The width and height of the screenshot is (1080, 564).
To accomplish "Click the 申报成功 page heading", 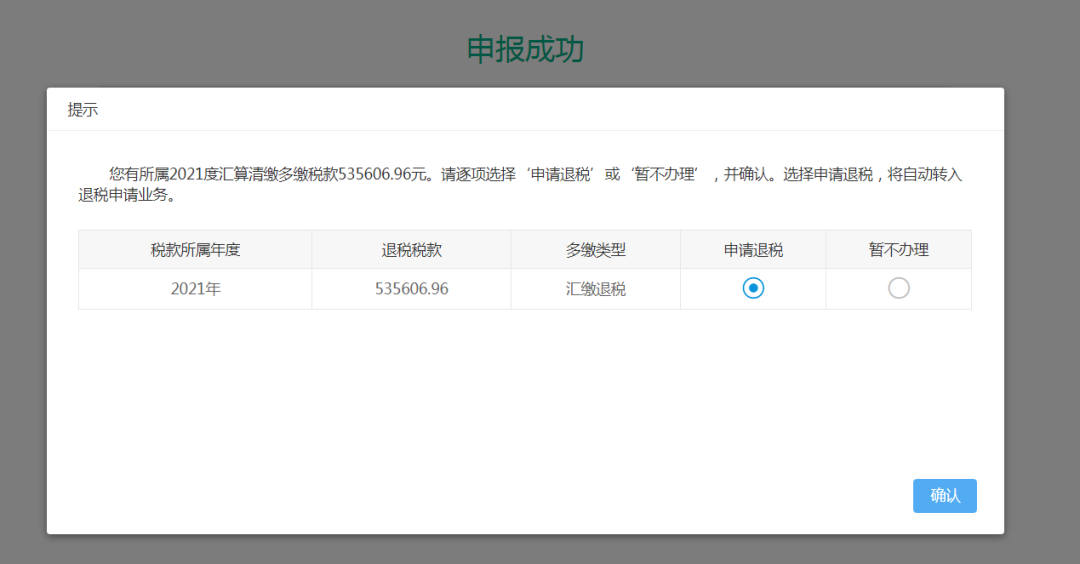I will pyautogui.click(x=525, y=49).
